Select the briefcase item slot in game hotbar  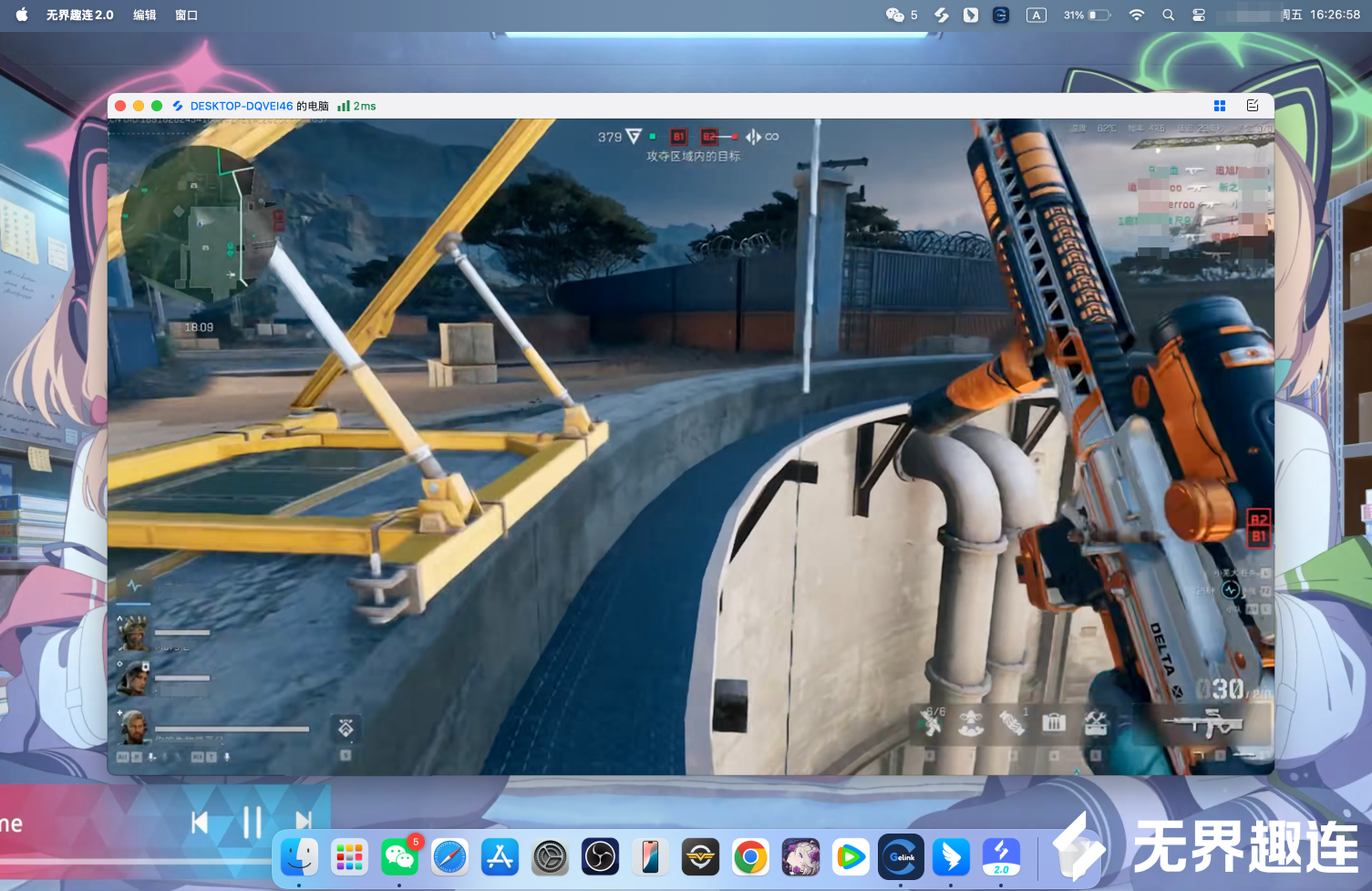pos(1054,723)
